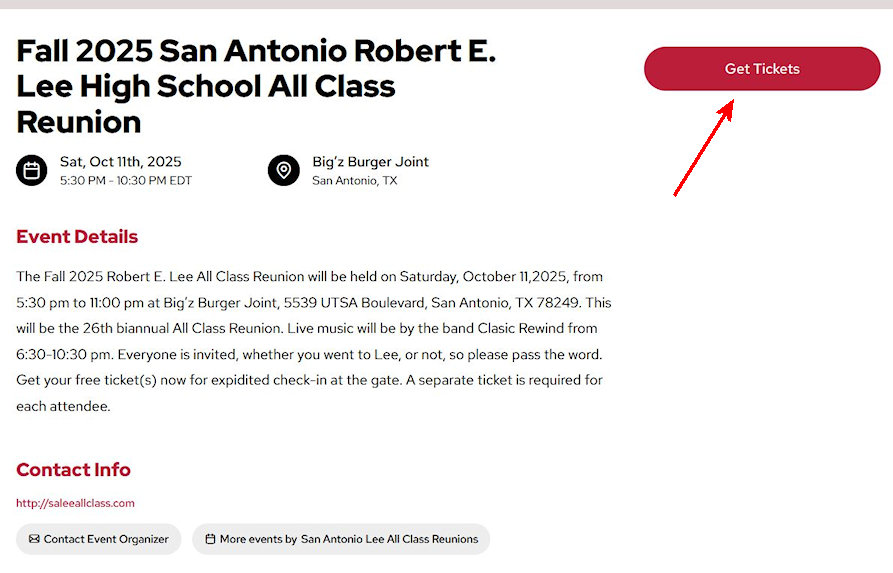The image size is (893, 573).
Task: Click the red arrow annotation
Action: (x=704, y=147)
